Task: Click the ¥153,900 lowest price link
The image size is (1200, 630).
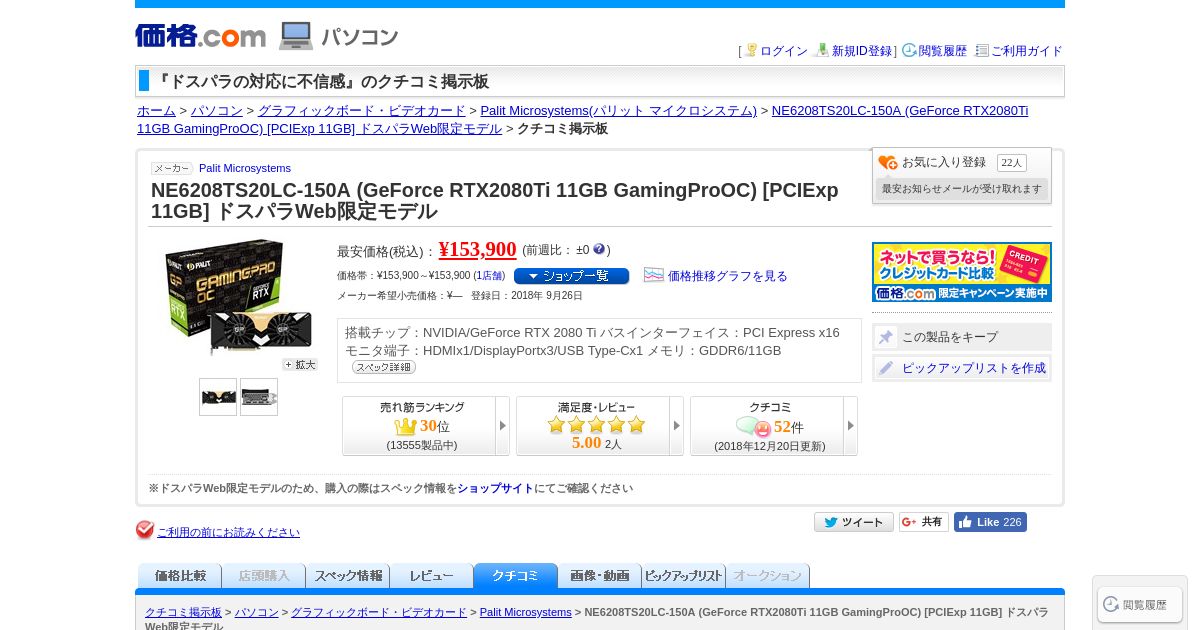Action: (x=478, y=249)
